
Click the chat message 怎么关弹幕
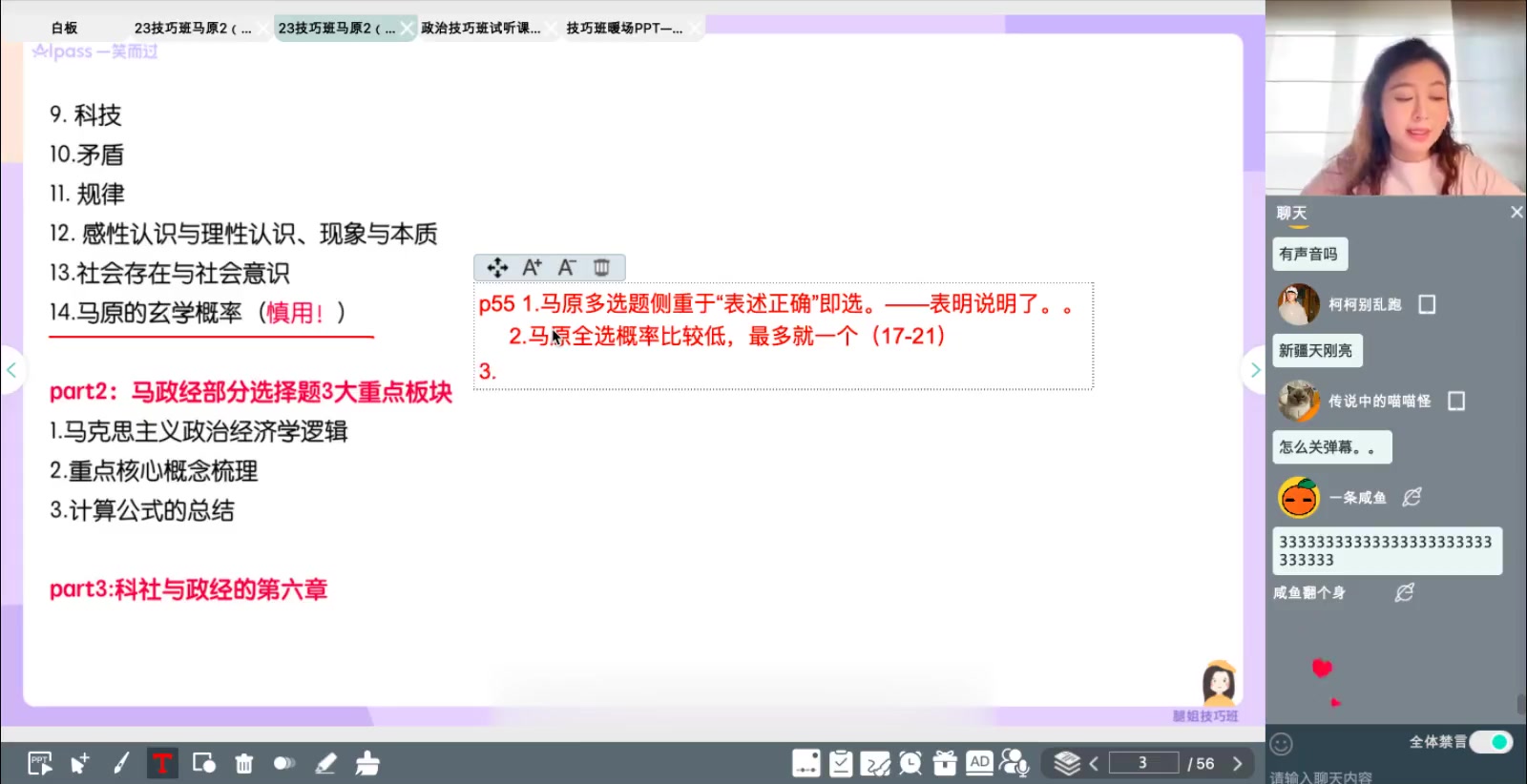[x=1330, y=447]
